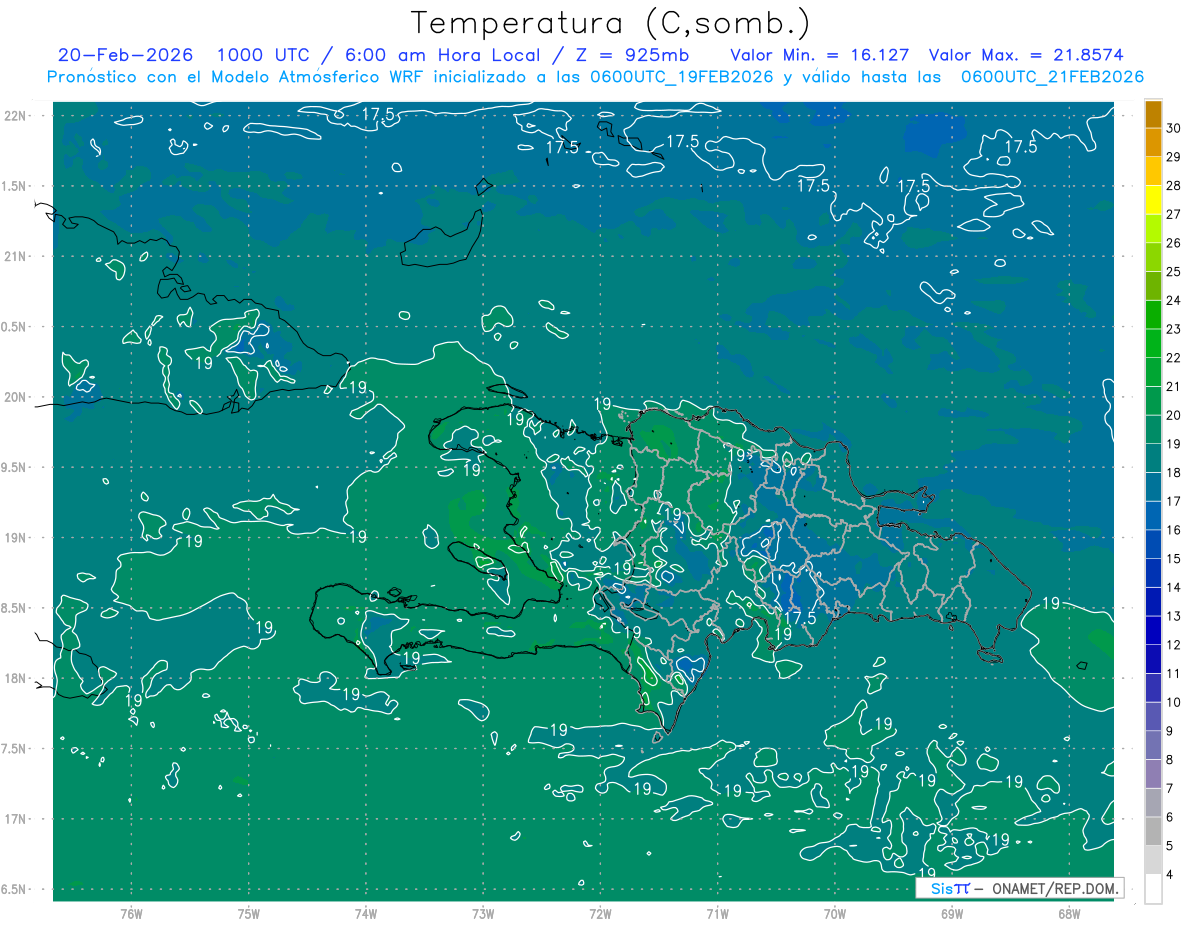Click the Temperatura (C,somb.) map title
1200x927 pixels.
(611, 23)
